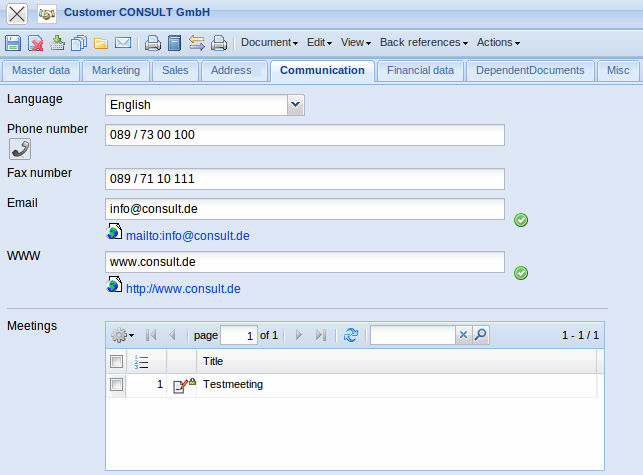
Task: Open the Back references menu
Action: (423, 43)
